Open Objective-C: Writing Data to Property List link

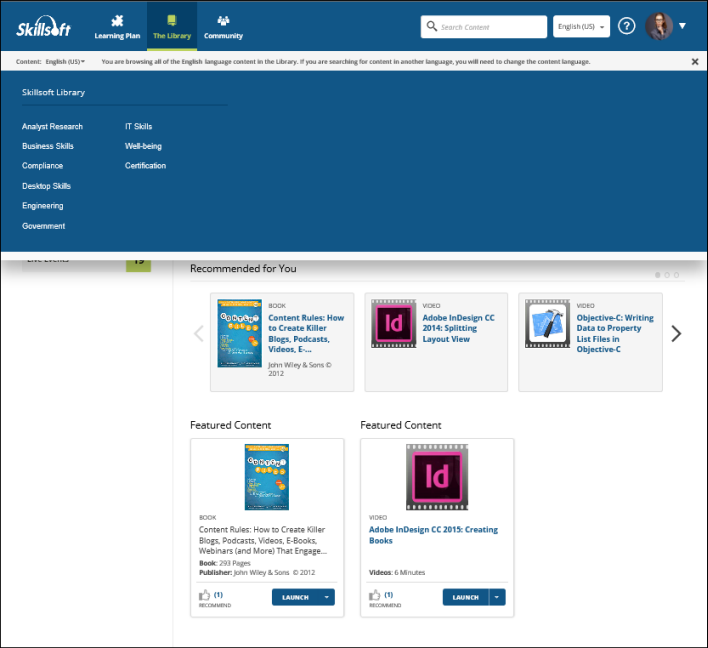(x=615, y=333)
